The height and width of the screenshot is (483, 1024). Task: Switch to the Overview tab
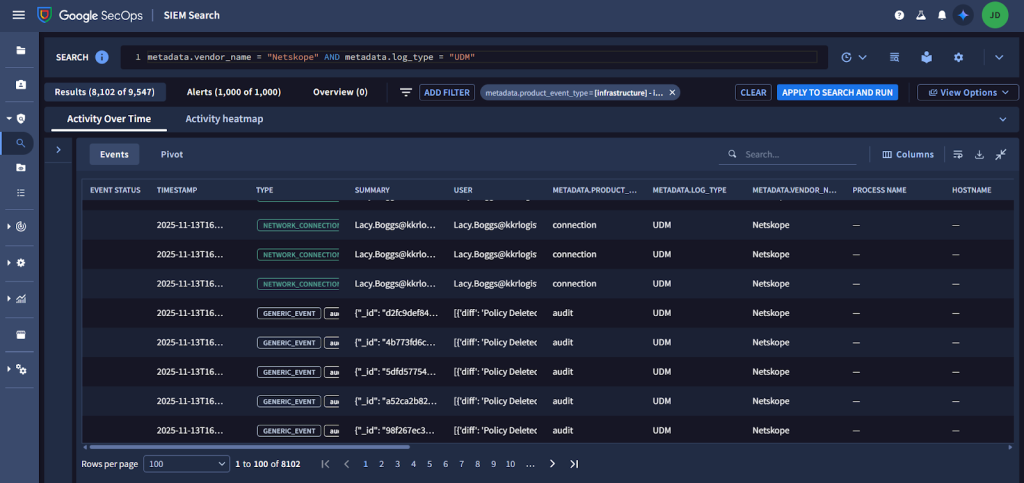click(340, 92)
